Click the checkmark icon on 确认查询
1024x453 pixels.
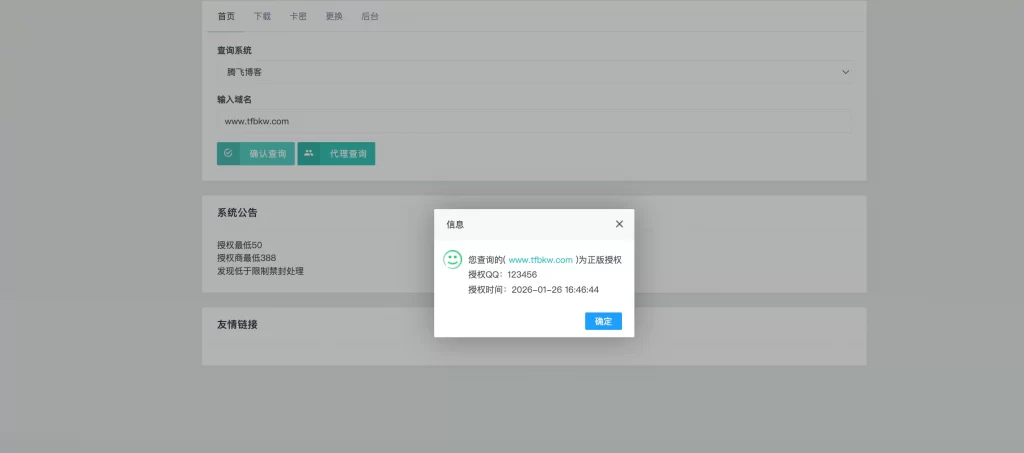coord(228,153)
